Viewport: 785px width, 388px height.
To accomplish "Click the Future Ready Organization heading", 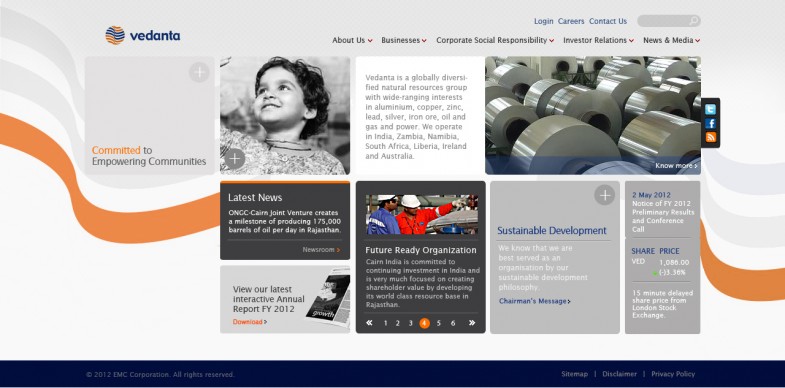I will tap(421, 250).
